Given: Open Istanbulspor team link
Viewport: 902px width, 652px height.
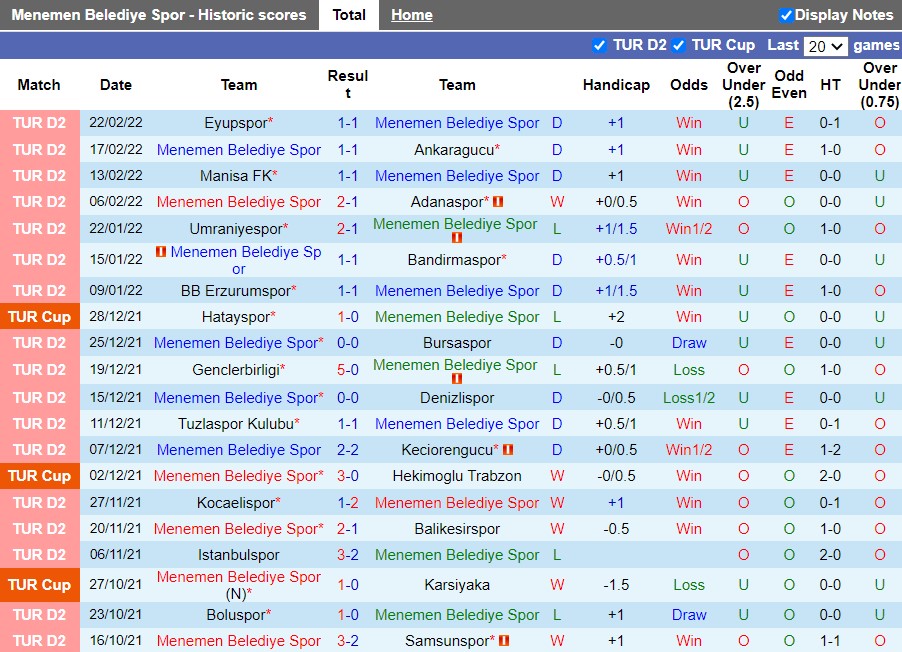Looking at the screenshot, I should pos(238,555).
